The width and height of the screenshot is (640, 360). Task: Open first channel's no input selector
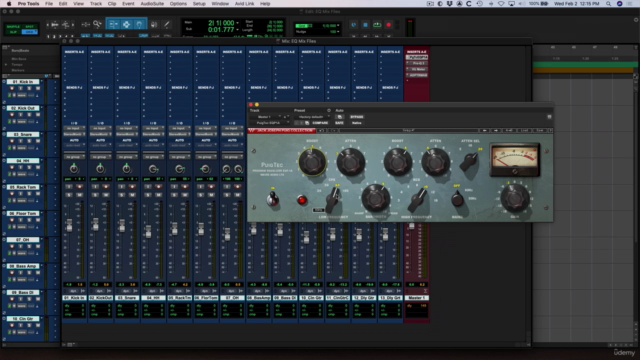pos(74,128)
